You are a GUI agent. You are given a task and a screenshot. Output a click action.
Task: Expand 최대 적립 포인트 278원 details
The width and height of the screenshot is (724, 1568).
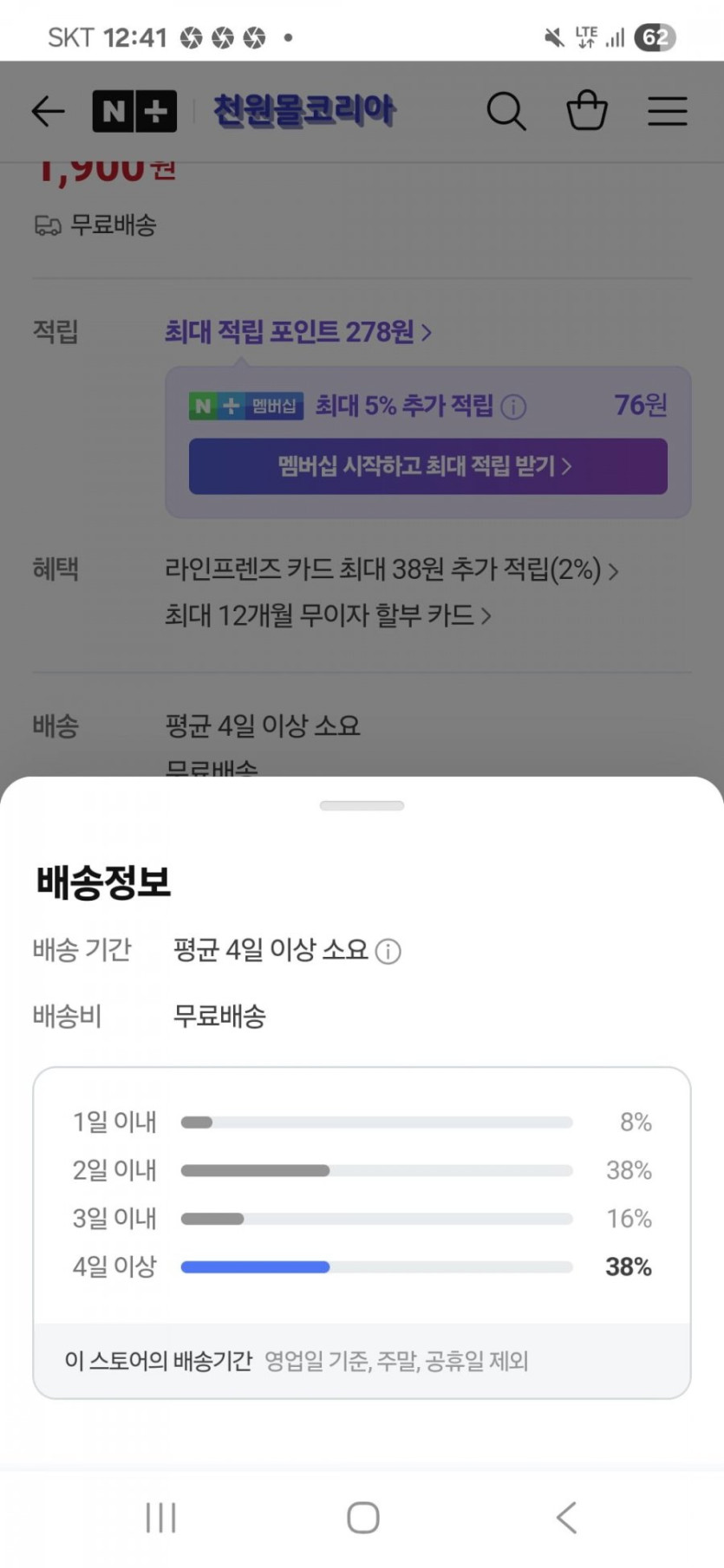tap(297, 332)
